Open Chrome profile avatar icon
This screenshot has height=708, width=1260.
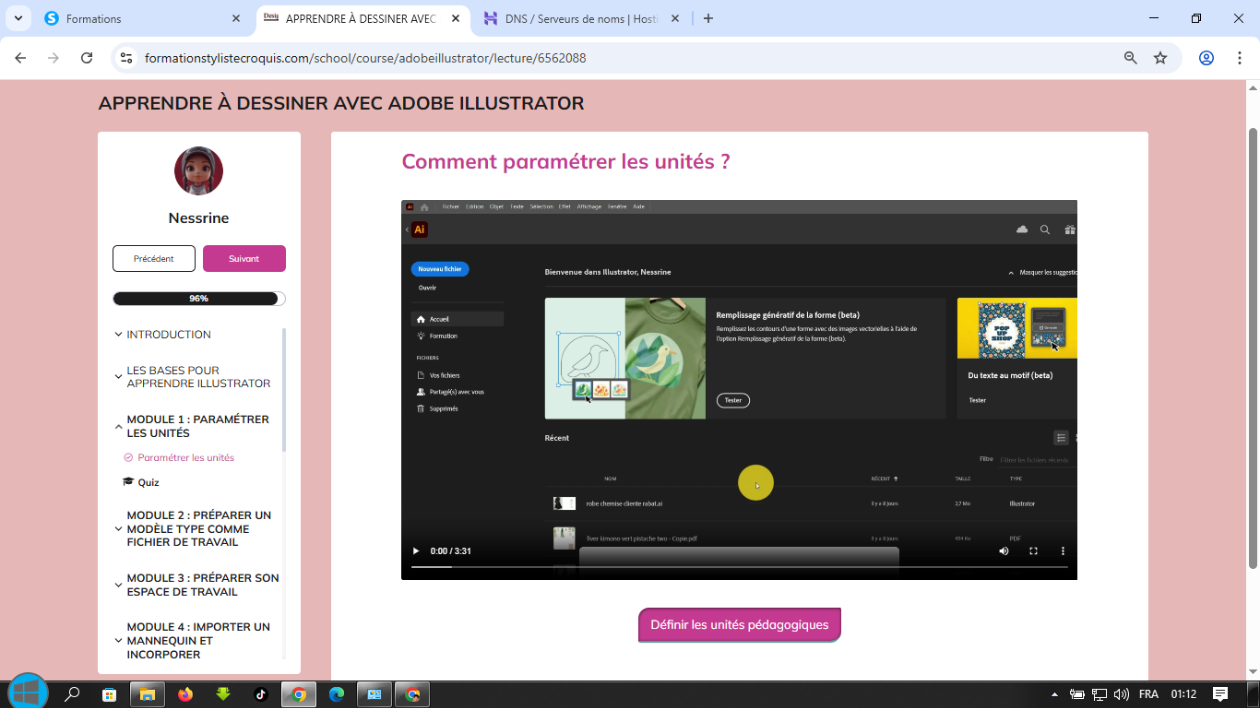tap(1206, 58)
